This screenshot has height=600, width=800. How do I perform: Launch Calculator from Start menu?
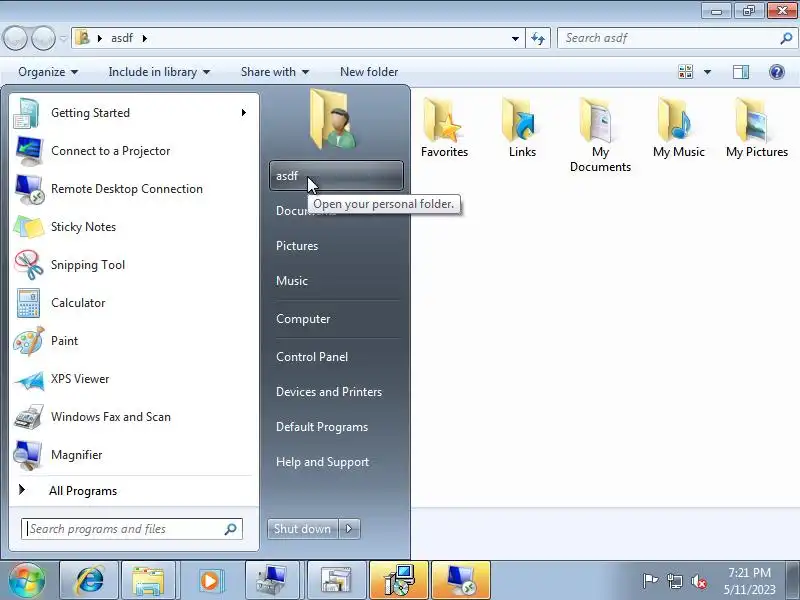tap(134, 303)
